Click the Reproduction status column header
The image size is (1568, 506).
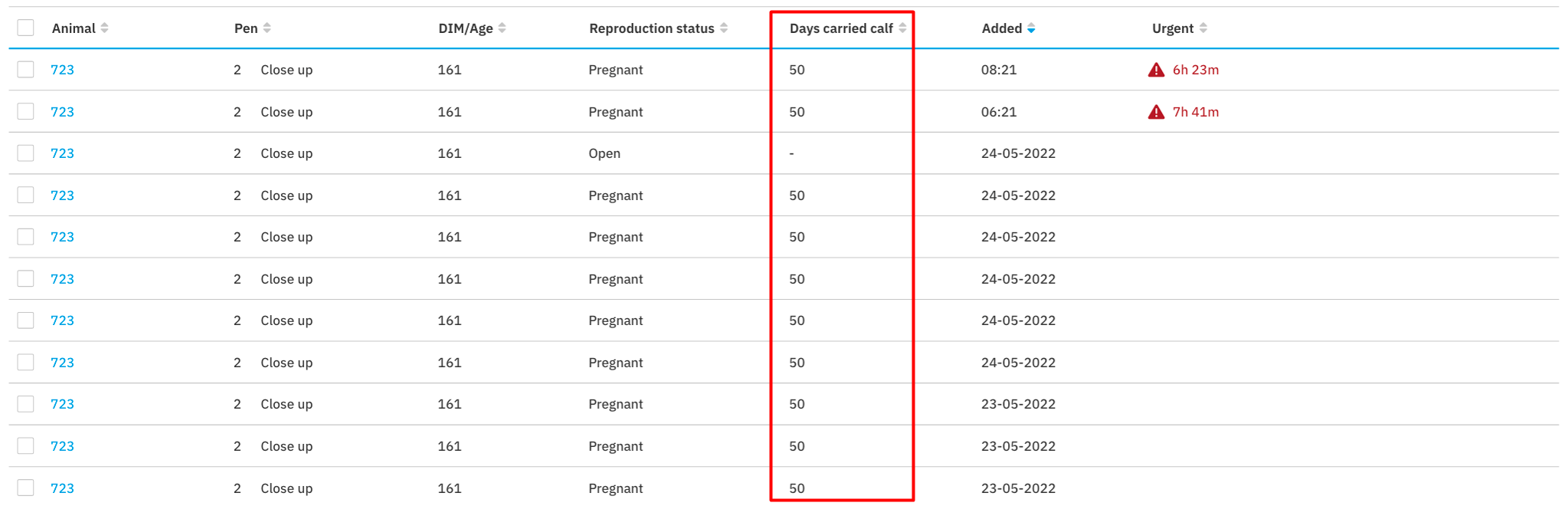(652, 28)
